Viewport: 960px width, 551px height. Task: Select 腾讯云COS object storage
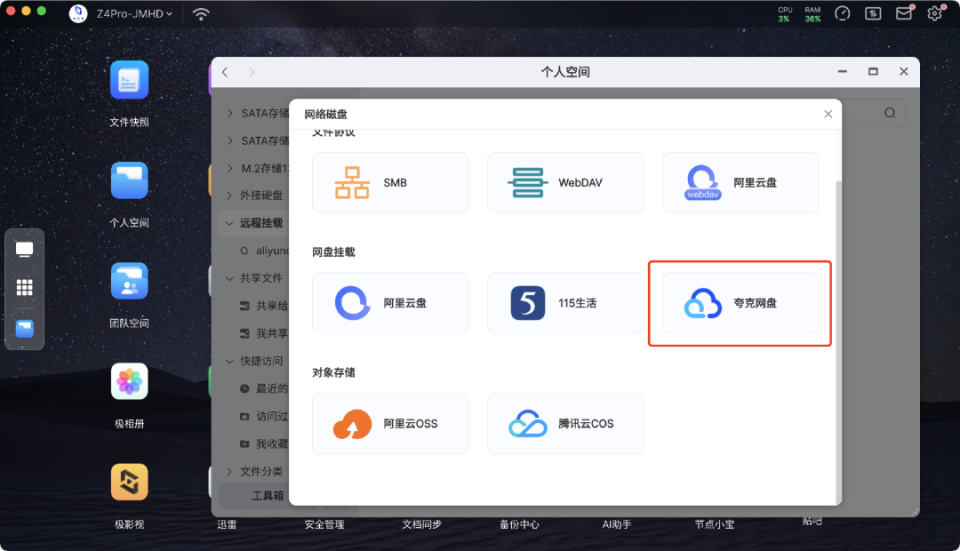coord(565,424)
